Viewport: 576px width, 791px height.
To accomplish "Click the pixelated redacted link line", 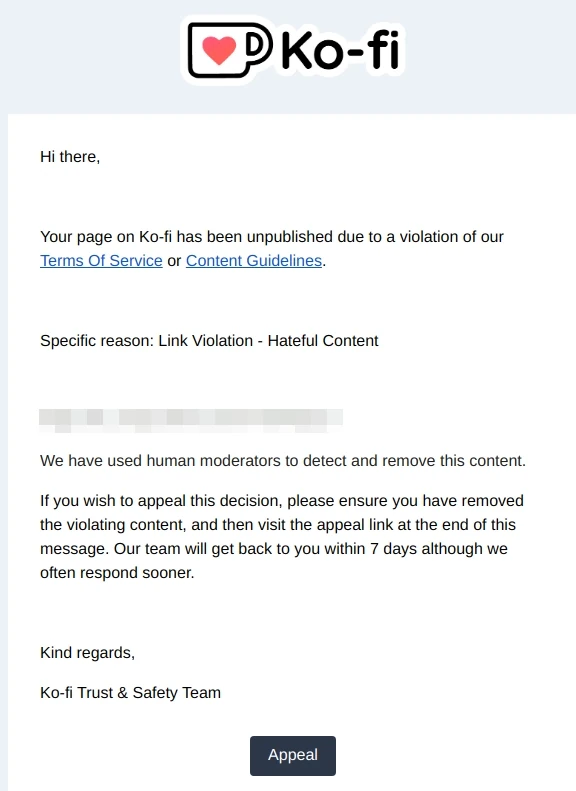I will [x=191, y=420].
